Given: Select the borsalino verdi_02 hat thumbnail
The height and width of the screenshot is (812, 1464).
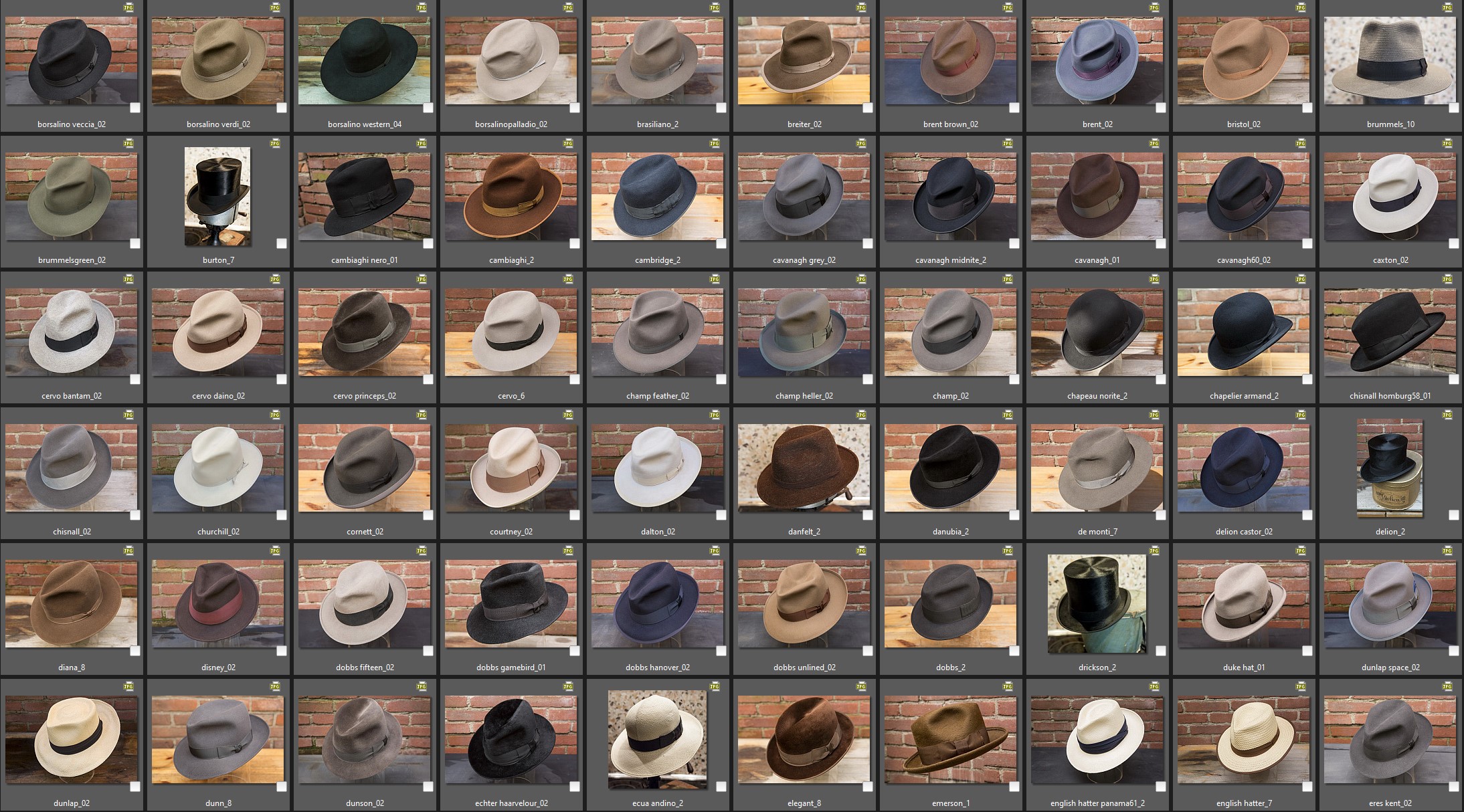Looking at the screenshot, I should 217,61.
